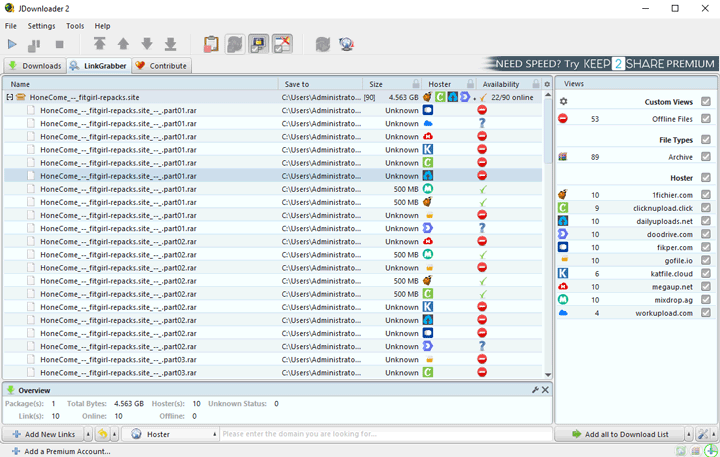The image size is (720, 457).
Task: Open the File menu
Action: (x=11, y=26)
